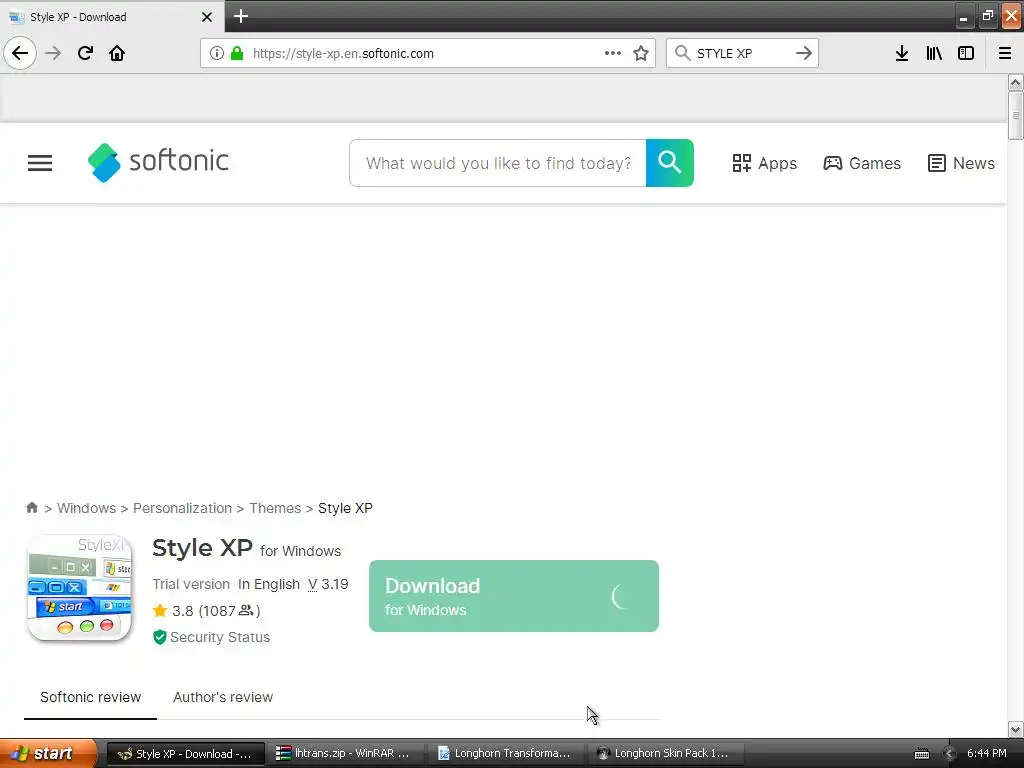Viewport: 1024px width, 768px height.
Task: Switch to Longhorn Transforma... taskbar item
Action: (x=506, y=753)
